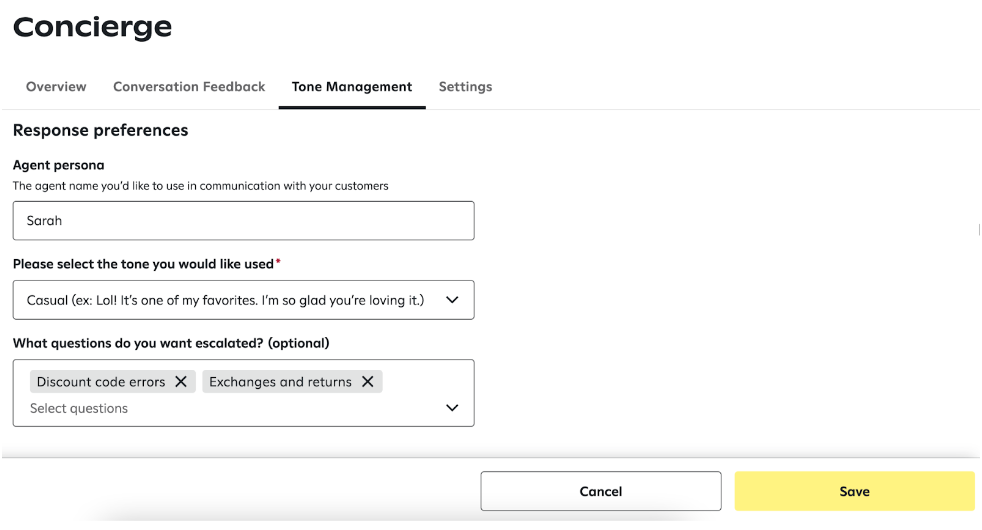This screenshot has width=982, height=530.
Task: Click the chevron arrow in tone selector
Action: pyautogui.click(x=452, y=300)
